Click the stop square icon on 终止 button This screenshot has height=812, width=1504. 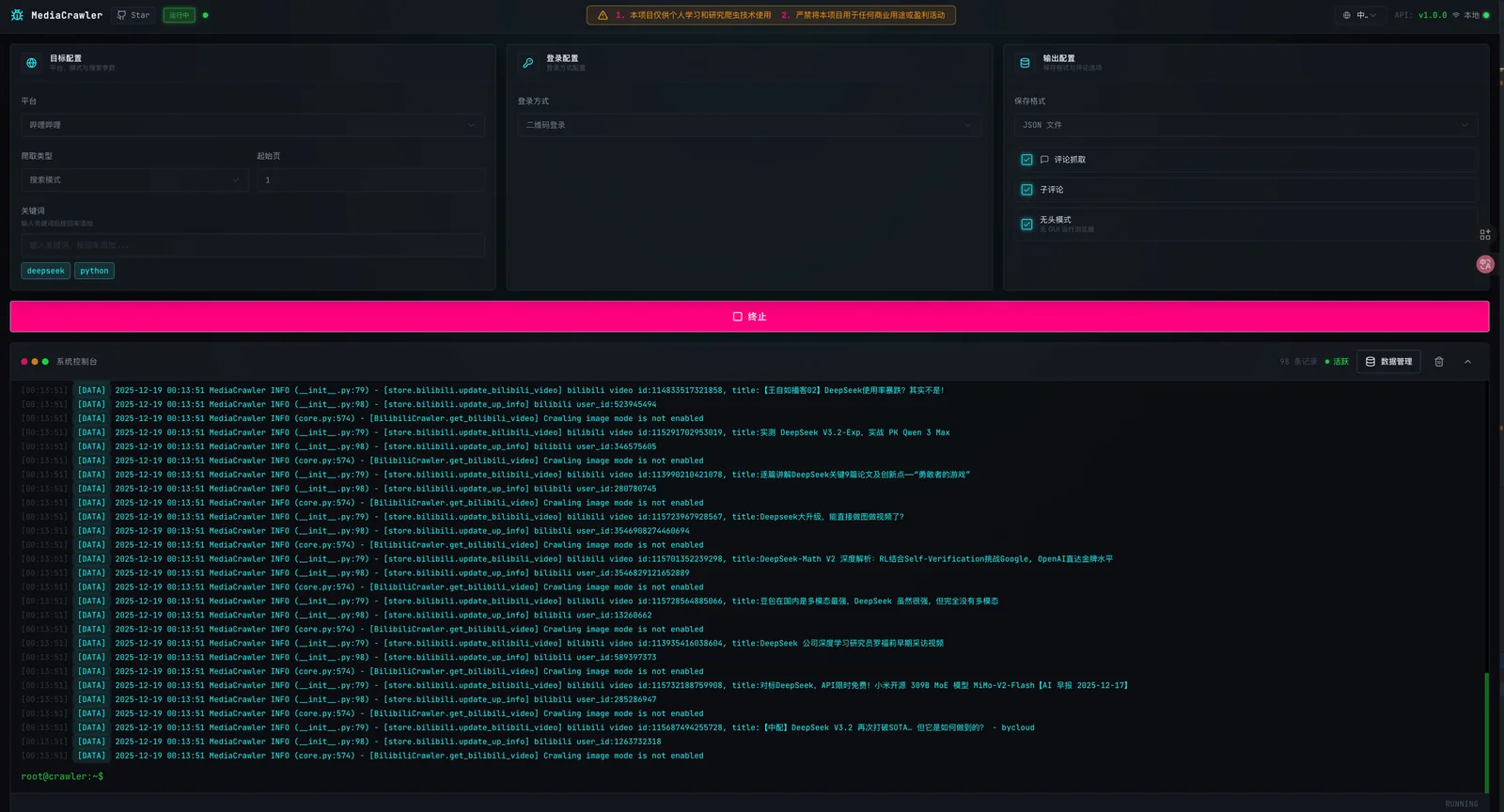738,317
